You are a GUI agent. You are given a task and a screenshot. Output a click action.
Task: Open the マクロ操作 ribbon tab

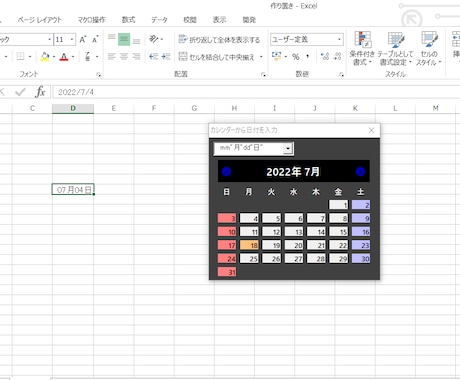click(x=91, y=20)
